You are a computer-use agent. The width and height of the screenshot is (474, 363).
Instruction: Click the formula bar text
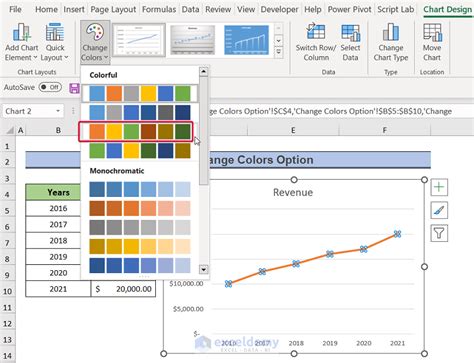tap(330, 111)
